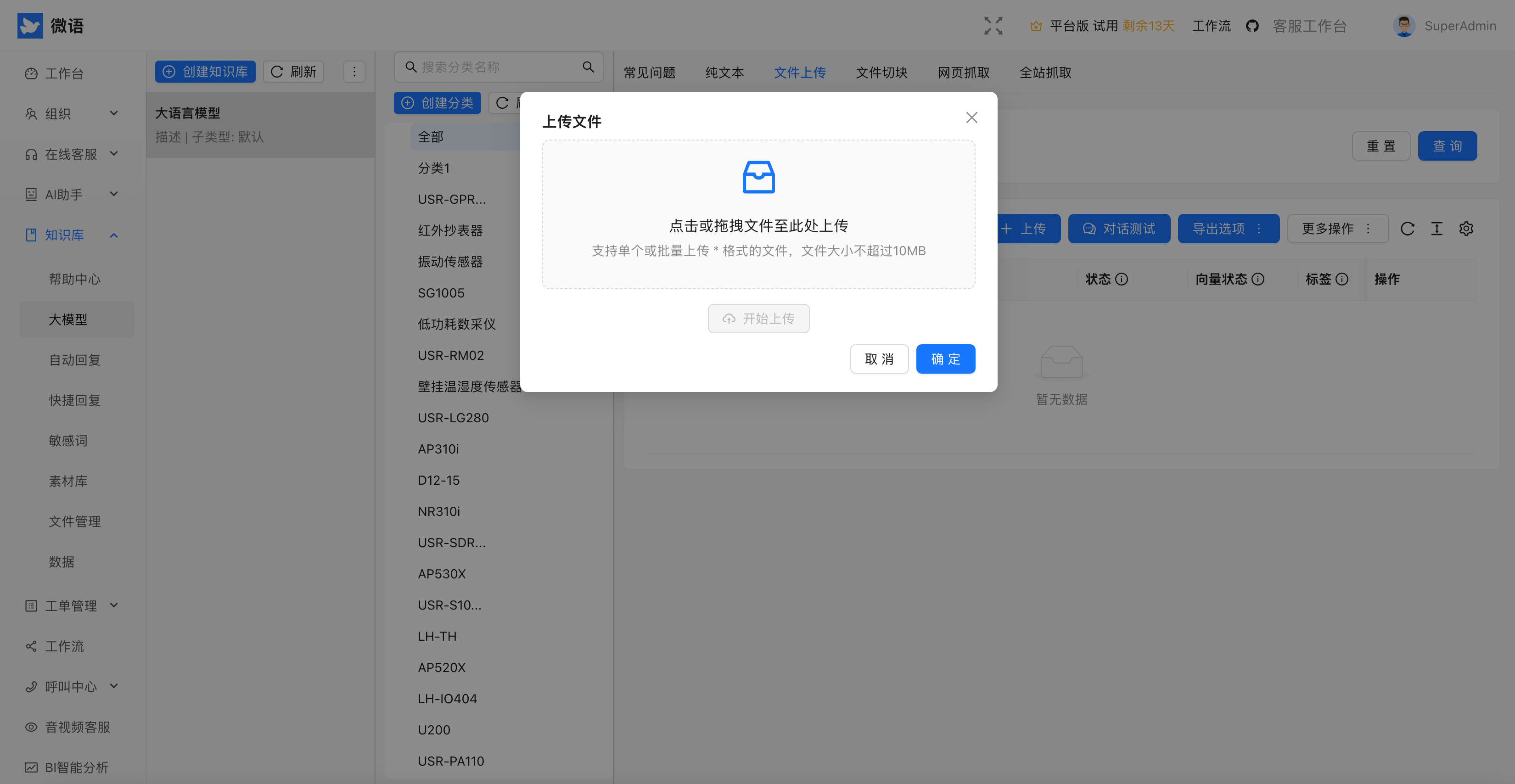Viewport: 1515px width, 784px height.
Task: Click the SuperAdmin avatar
Action: (1404, 25)
